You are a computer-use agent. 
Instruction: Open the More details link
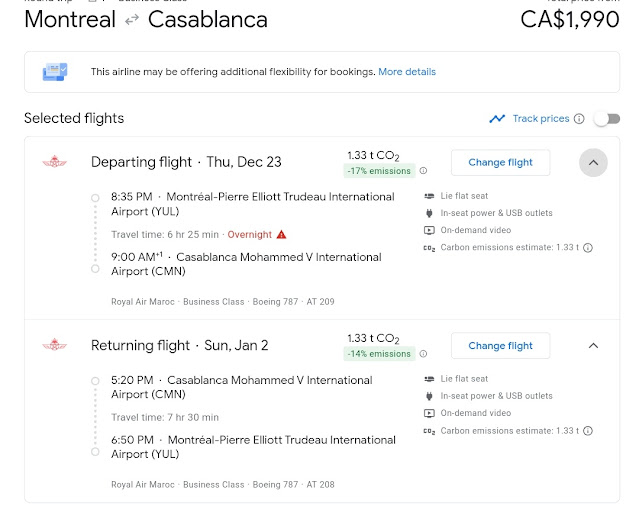tap(407, 72)
